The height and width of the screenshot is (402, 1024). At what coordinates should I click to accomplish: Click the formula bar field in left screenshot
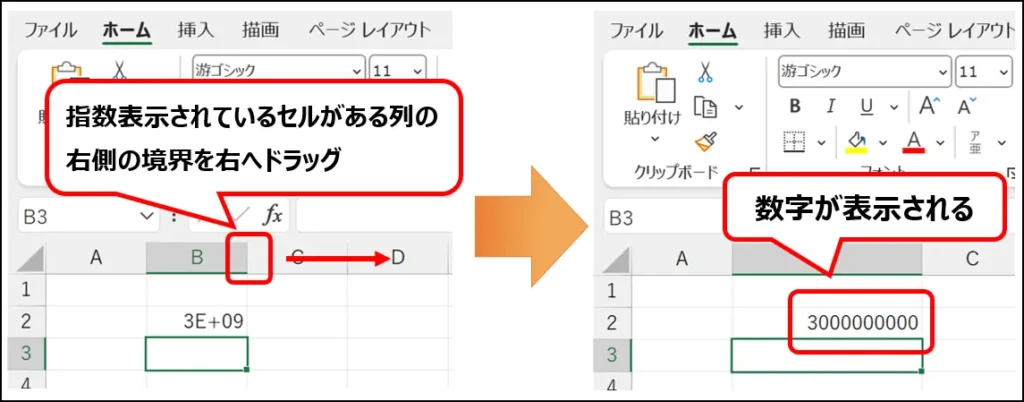coord(374,216)
